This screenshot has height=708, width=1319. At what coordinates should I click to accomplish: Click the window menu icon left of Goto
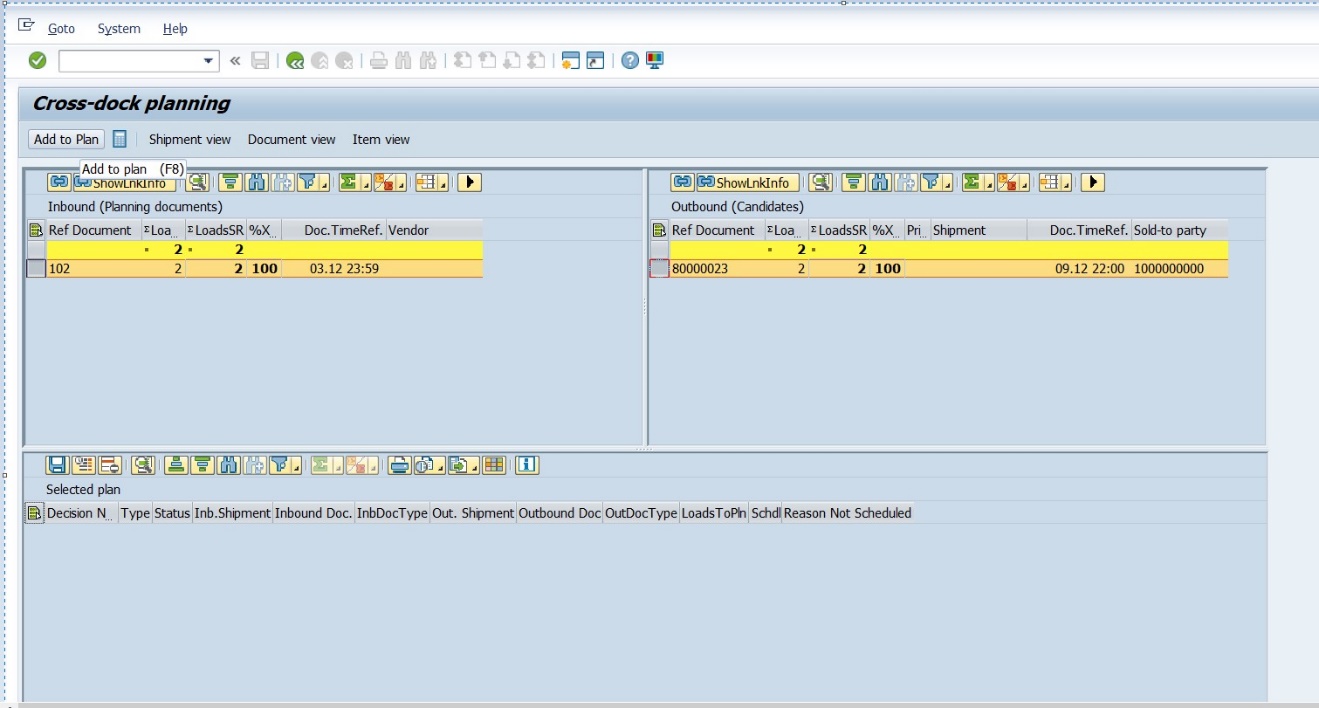click(27, 27)
